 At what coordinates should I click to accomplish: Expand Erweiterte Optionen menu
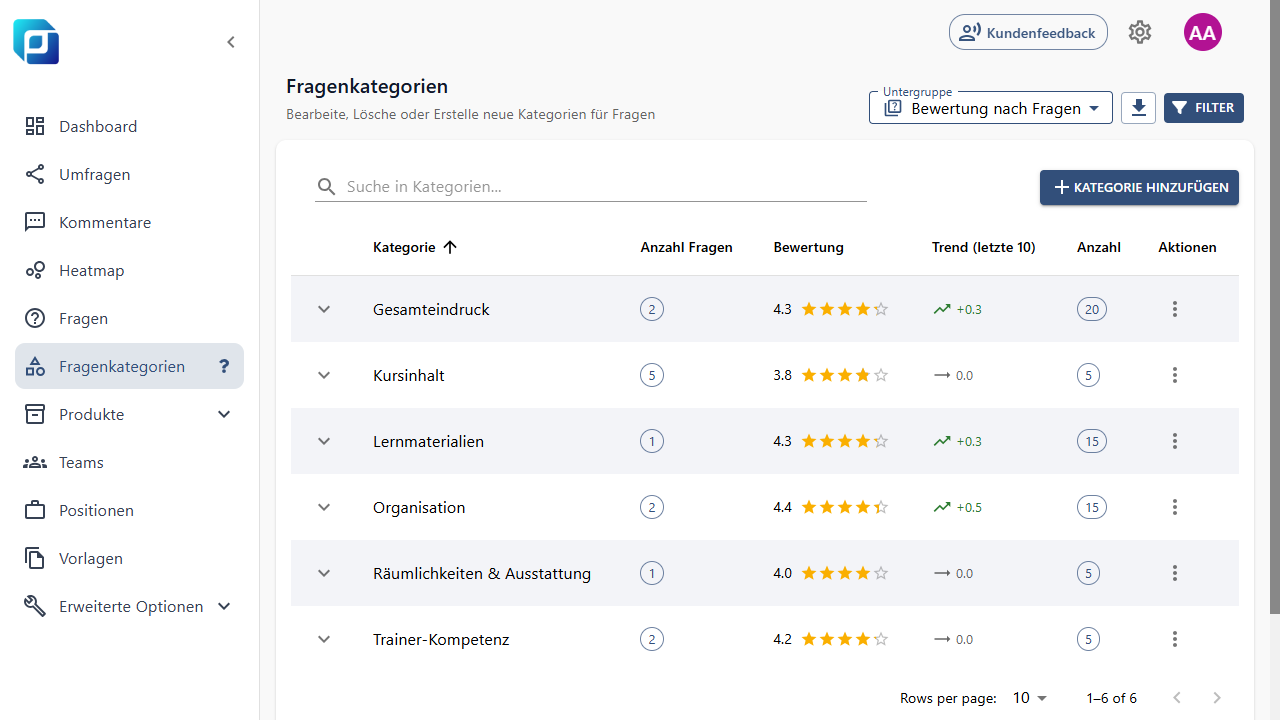(x=224, y=606)
